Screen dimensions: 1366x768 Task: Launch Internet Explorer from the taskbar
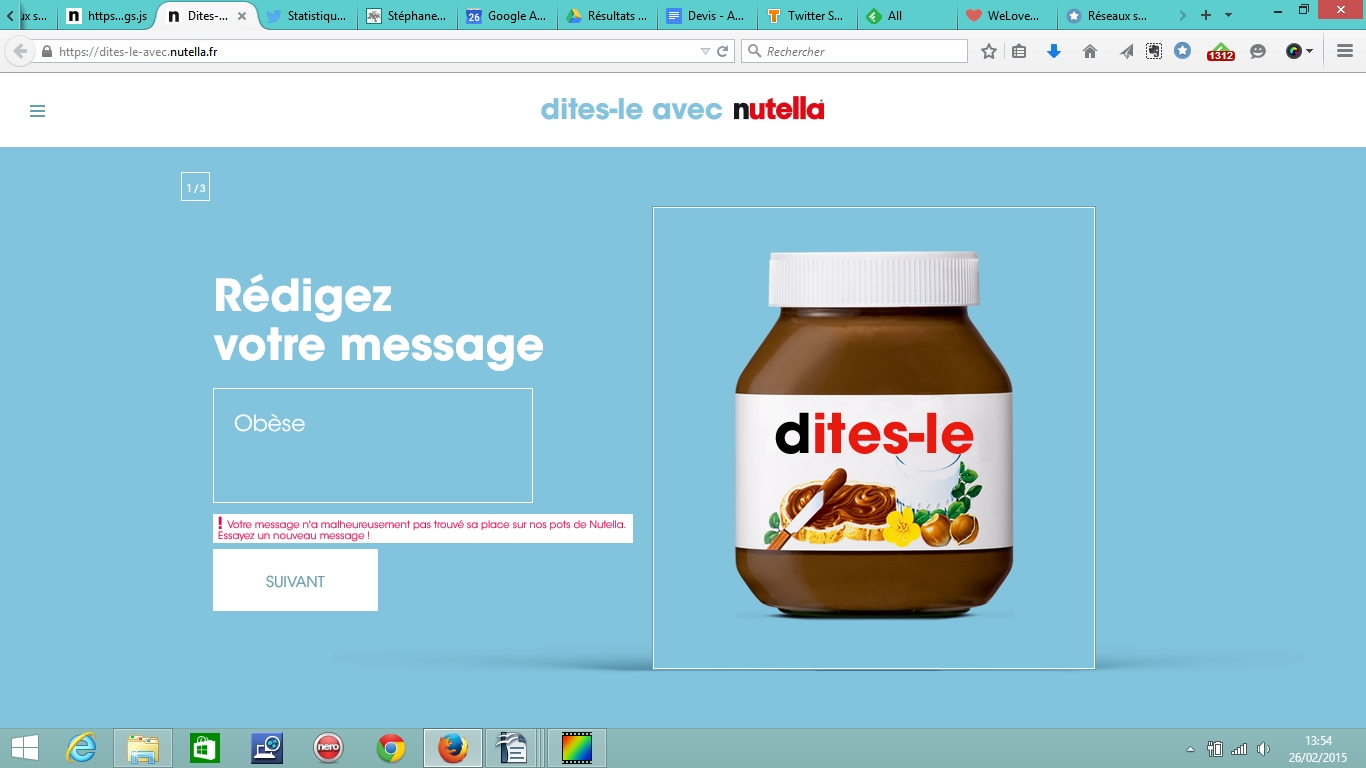pos(81,748)
